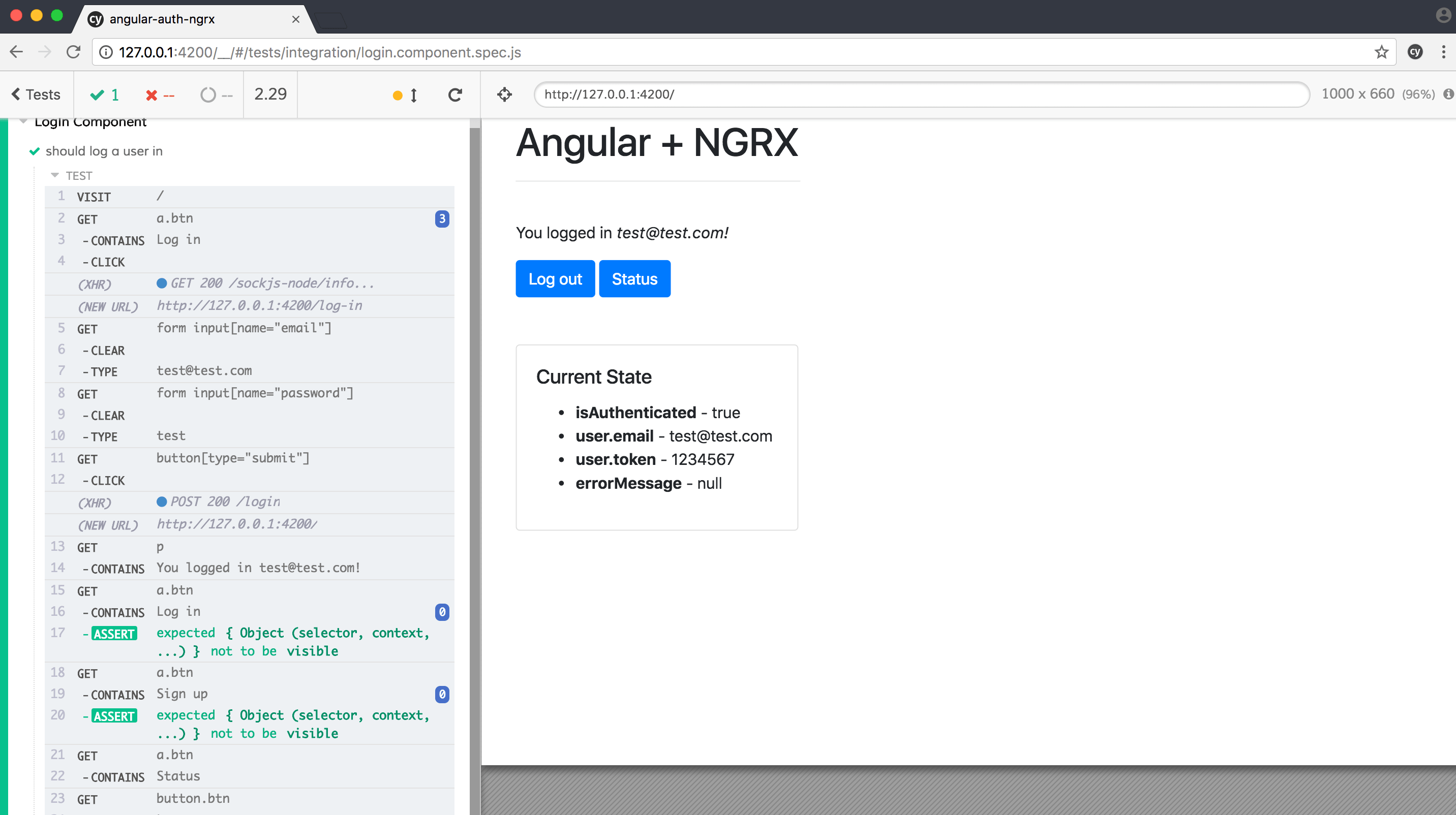Image resolution: width=1456 pixels, height=815 pixels.
Task: Click the Log out button
Action: tap(555, 278)
